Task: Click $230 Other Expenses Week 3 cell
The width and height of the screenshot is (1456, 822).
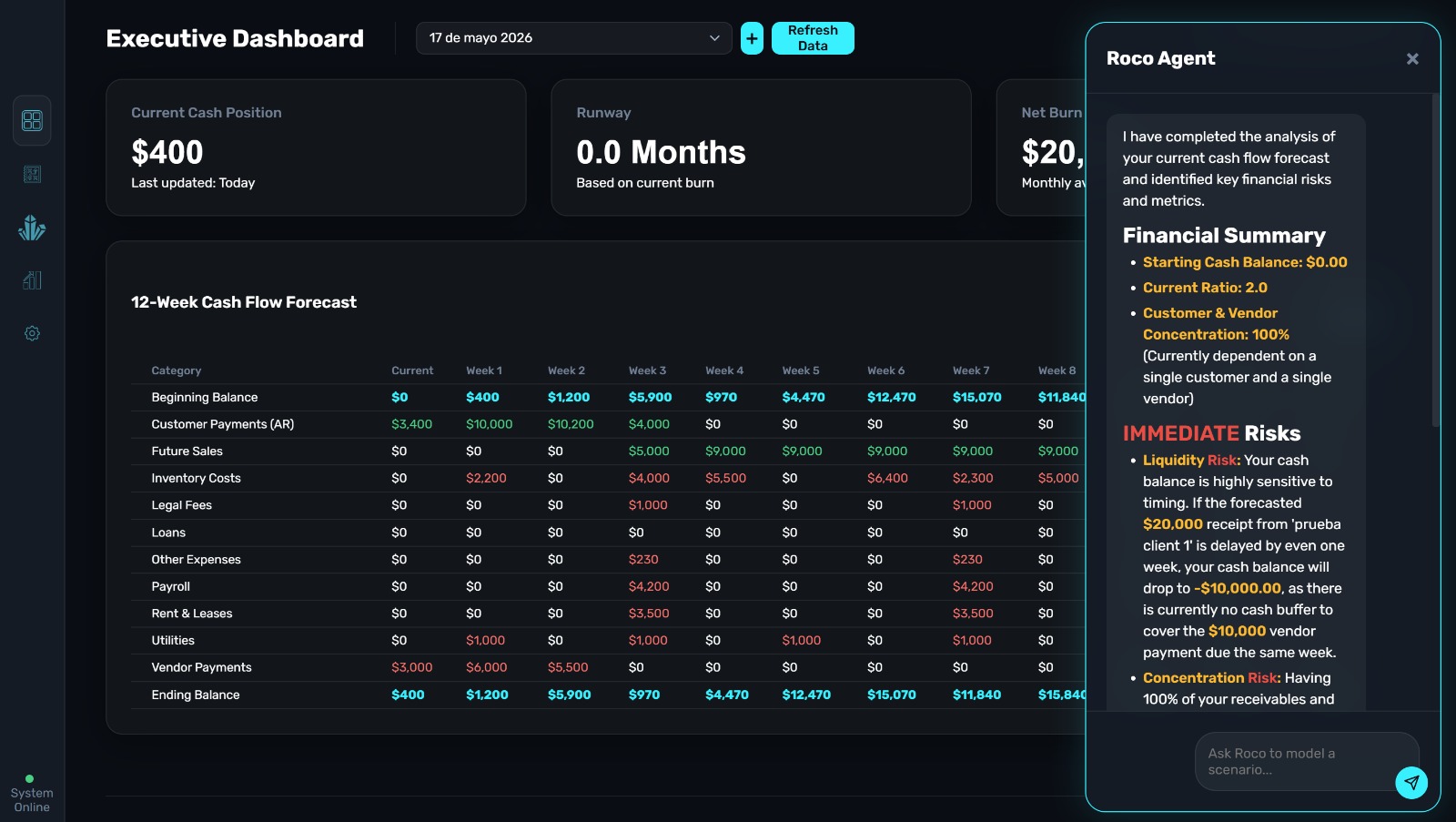Action: click(643, 560)
